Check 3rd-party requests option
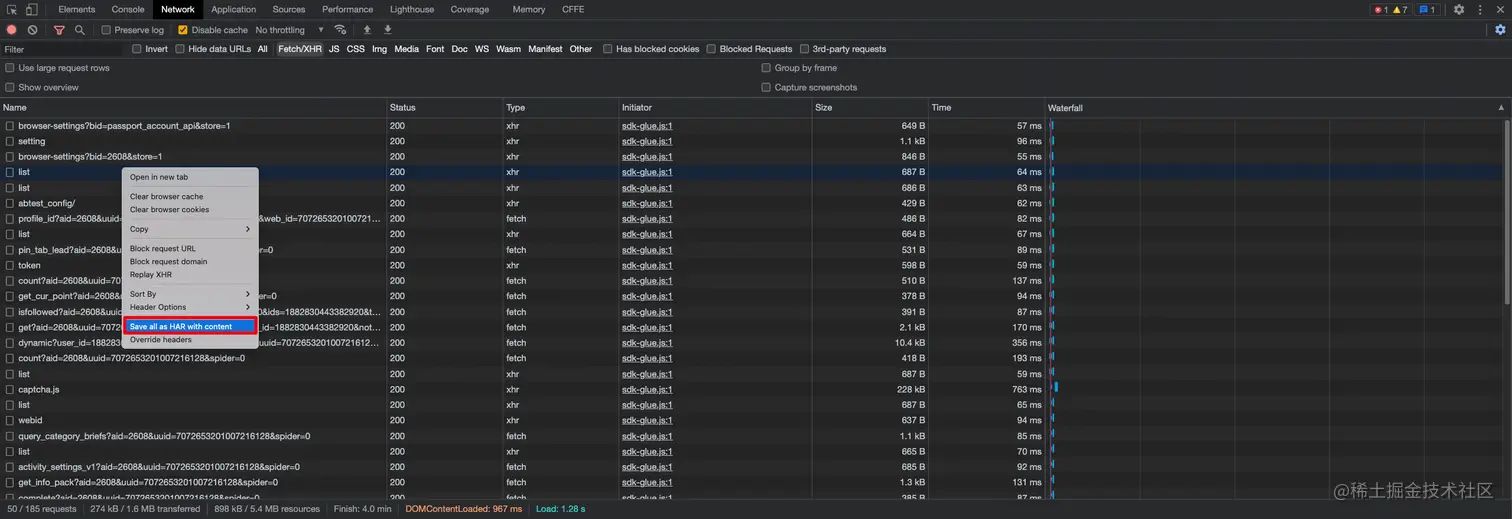 pos(804,49)
